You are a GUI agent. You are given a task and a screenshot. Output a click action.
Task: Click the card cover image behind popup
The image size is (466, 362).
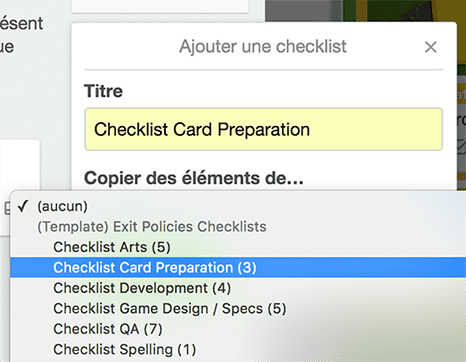(x=365, y=11)
